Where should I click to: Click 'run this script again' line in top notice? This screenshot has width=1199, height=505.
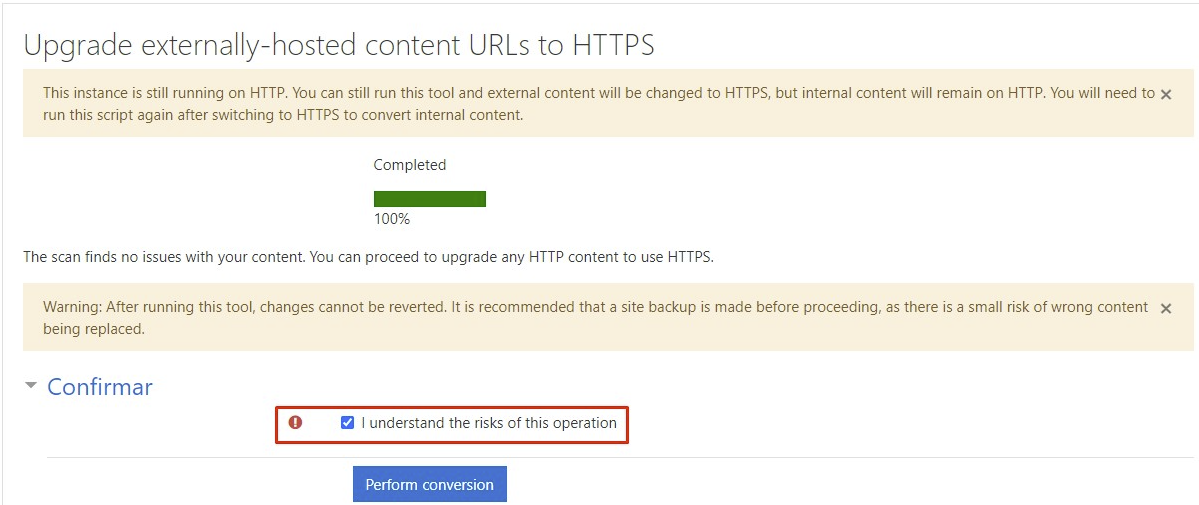point(283,116)
